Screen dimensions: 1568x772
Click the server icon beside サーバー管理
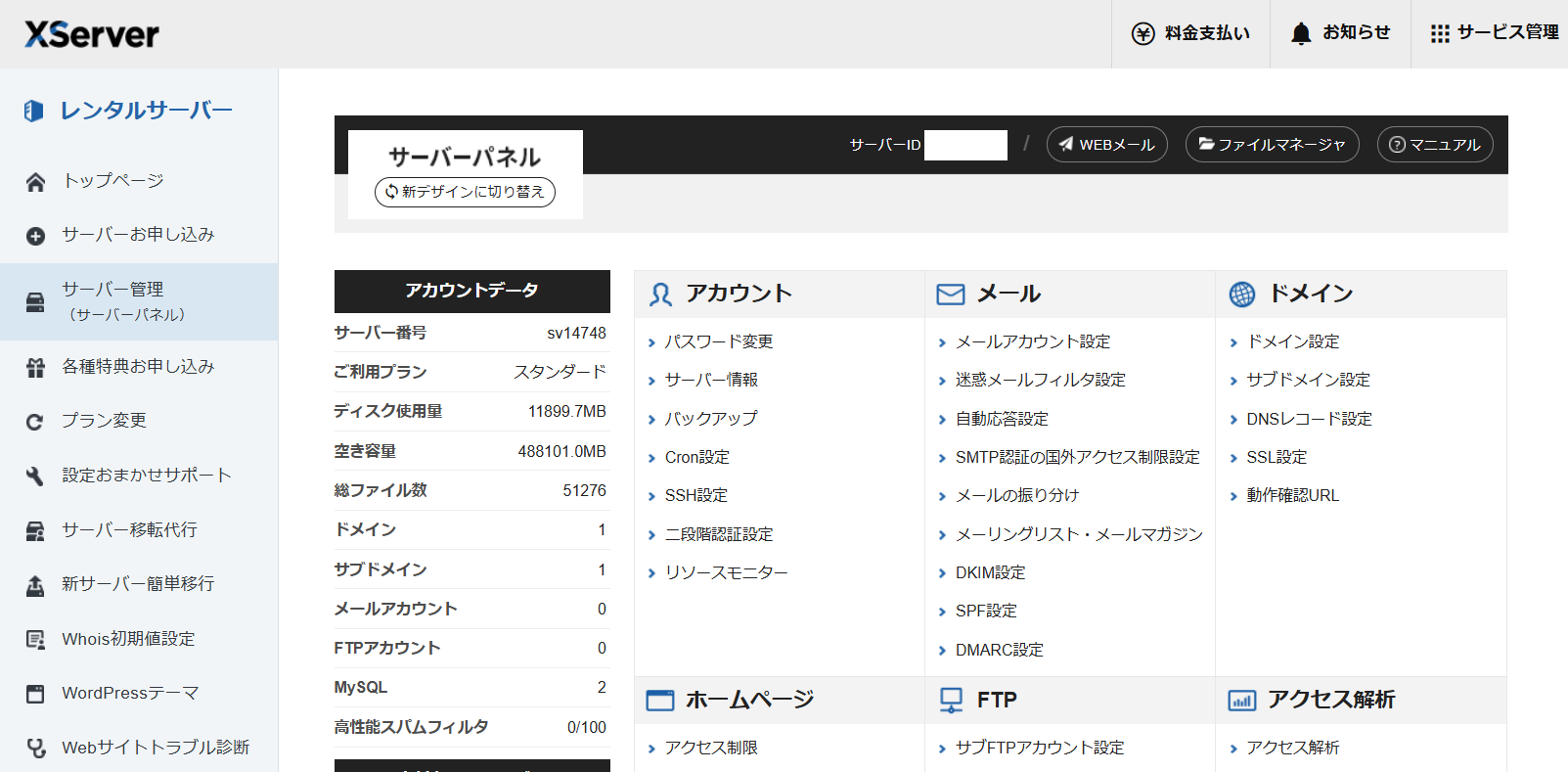click(x=35, y=301)
